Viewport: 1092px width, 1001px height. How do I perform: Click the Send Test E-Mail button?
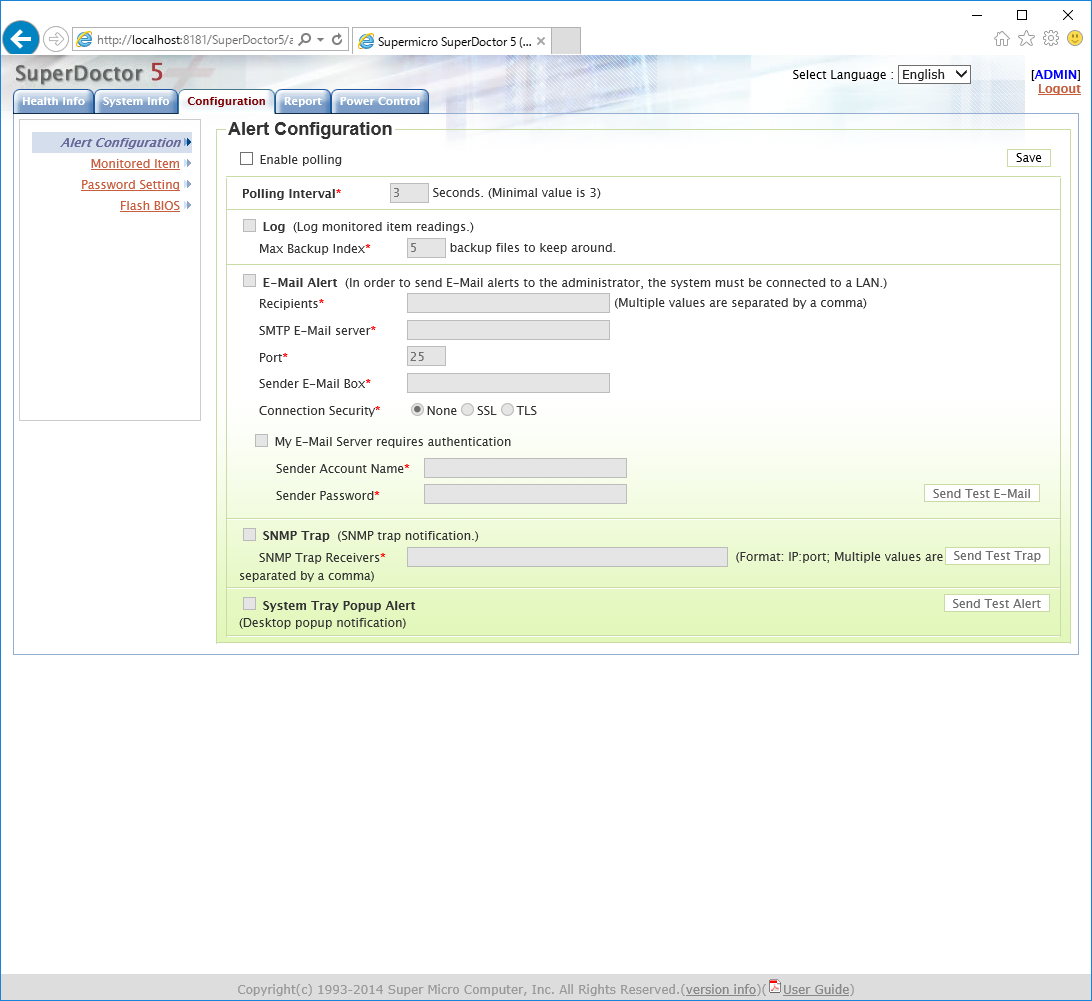coord(982,493)
